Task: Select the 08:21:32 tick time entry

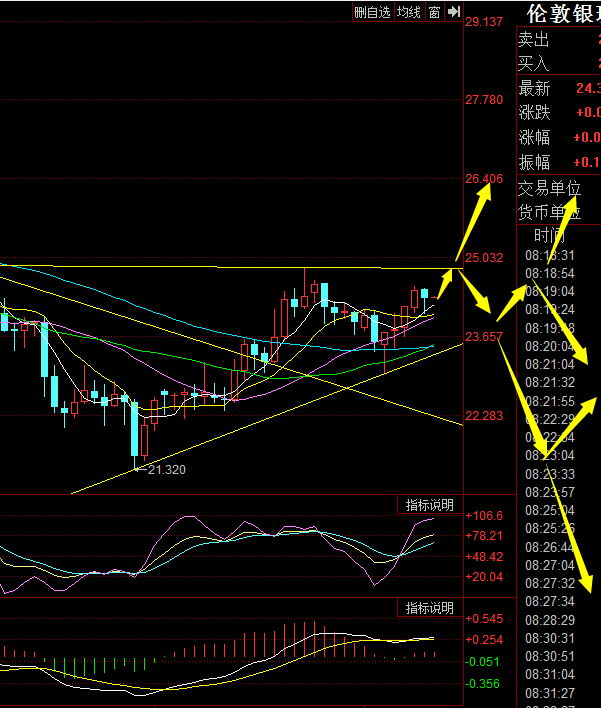Action: point(550,383)
